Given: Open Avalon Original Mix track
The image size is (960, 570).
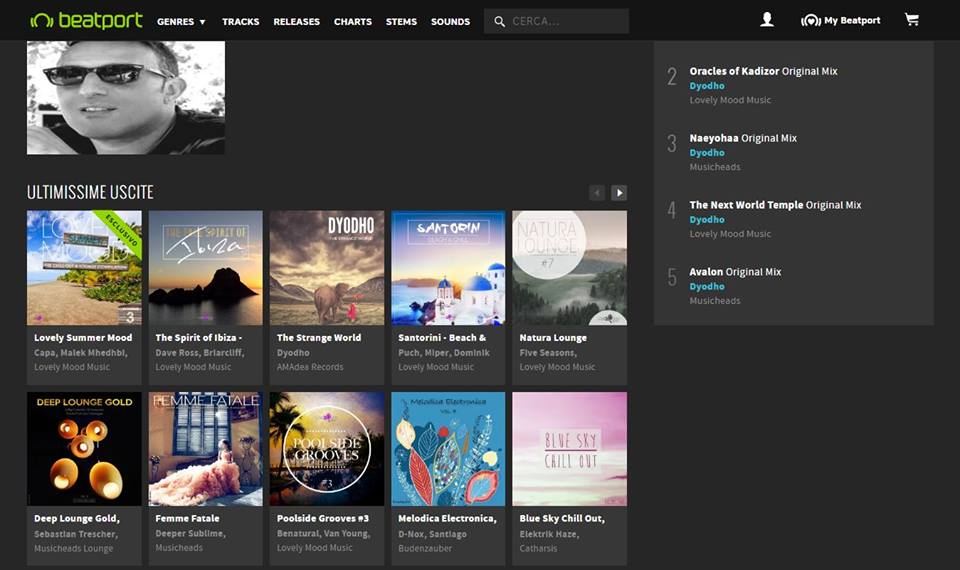Looking at the screenshot, I should point(735,272).
